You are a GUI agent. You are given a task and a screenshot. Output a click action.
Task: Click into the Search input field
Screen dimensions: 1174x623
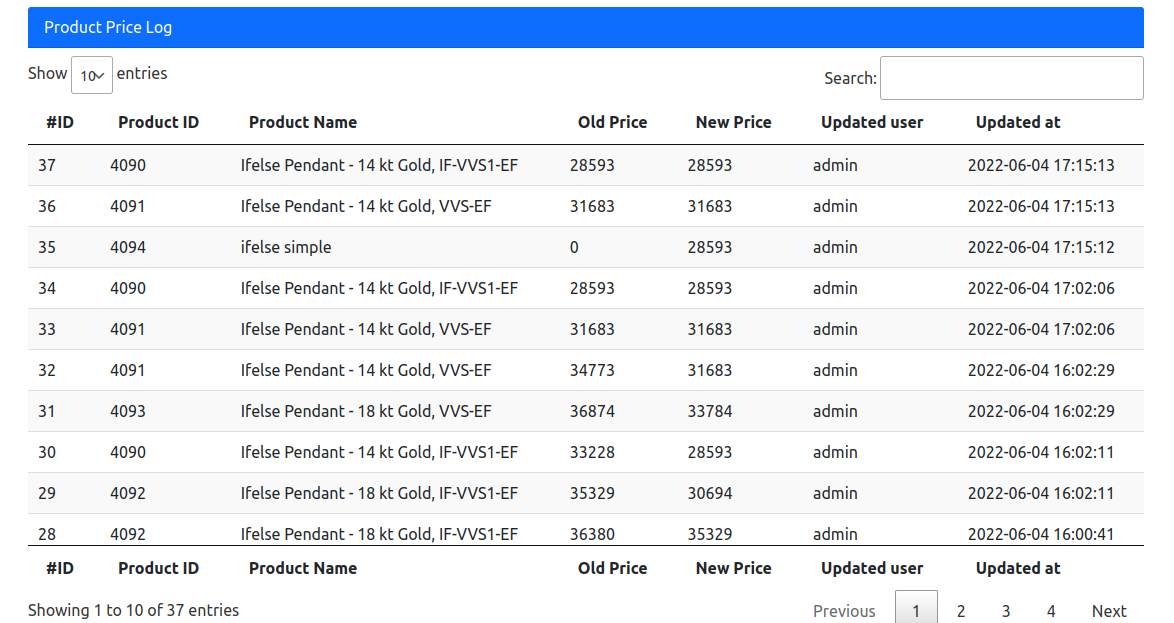[x=1012, y=78]
